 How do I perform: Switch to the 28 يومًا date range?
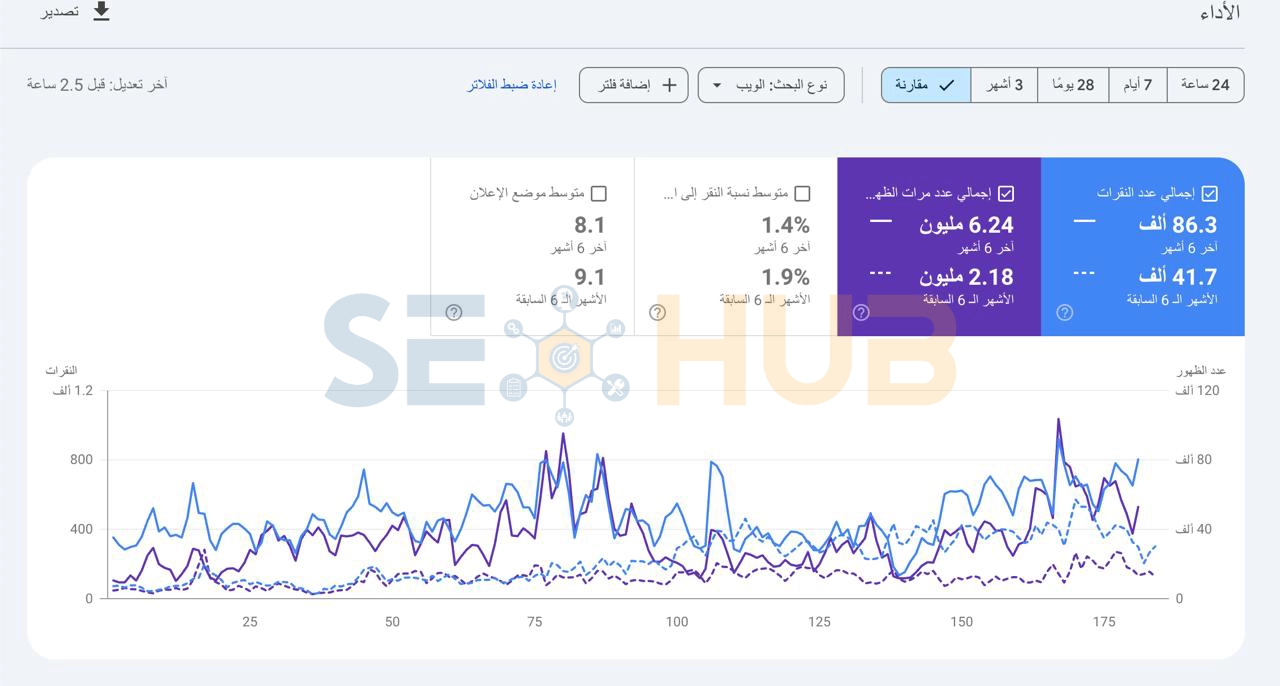[1073, 85]
